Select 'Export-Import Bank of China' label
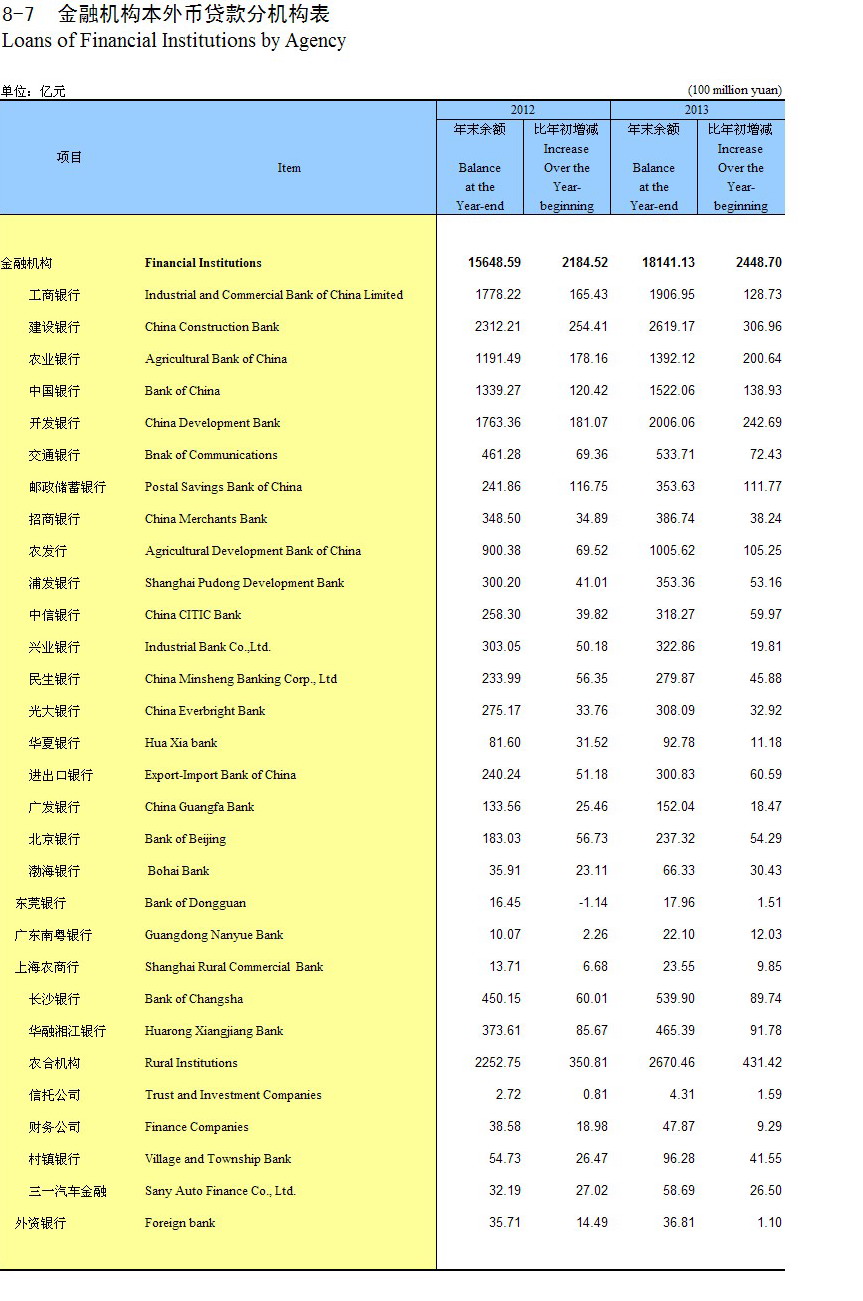Viewport: 863px width, 1301px height. [220, 775]
